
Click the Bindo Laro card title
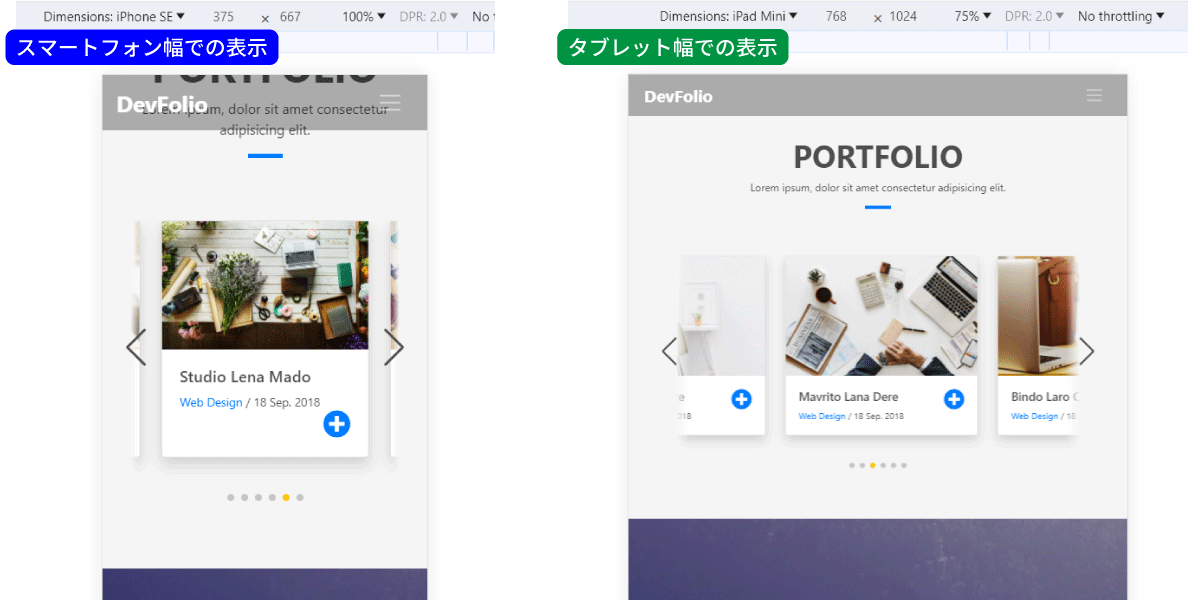[1043, 397]
